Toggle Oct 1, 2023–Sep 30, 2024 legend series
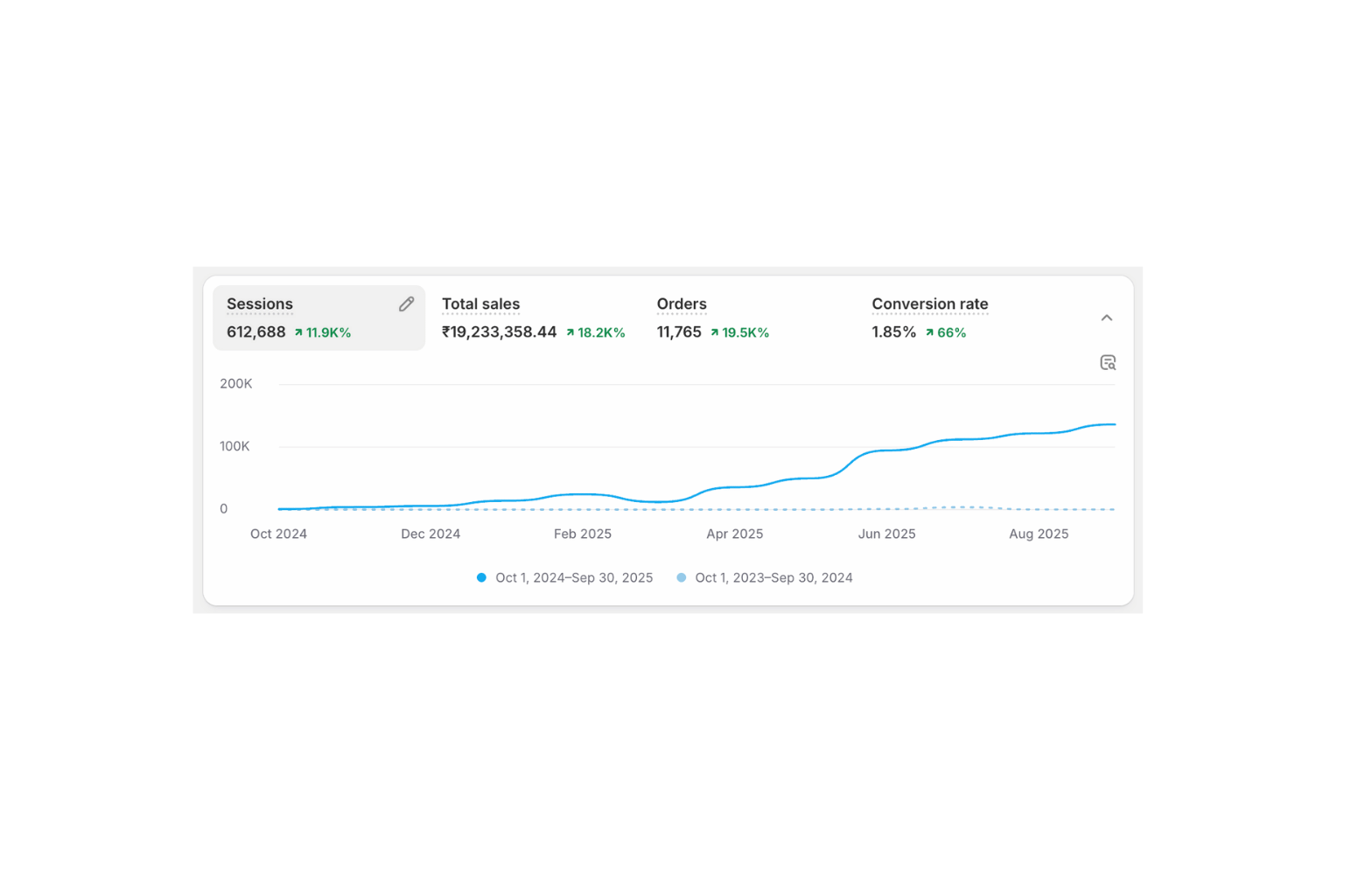 click(765, 577)
